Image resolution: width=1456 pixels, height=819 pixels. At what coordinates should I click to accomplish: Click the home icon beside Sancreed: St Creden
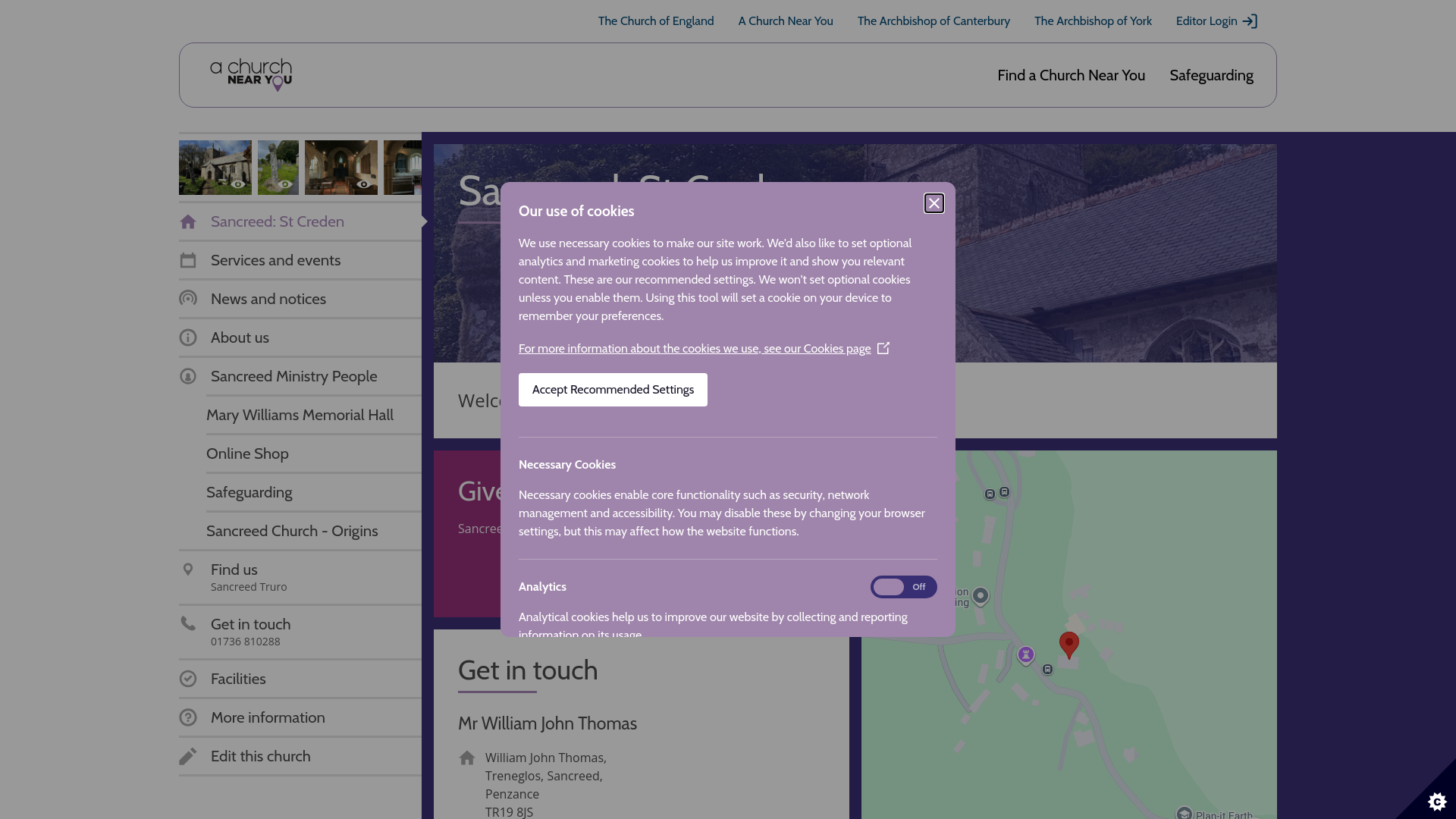(188, 221)
